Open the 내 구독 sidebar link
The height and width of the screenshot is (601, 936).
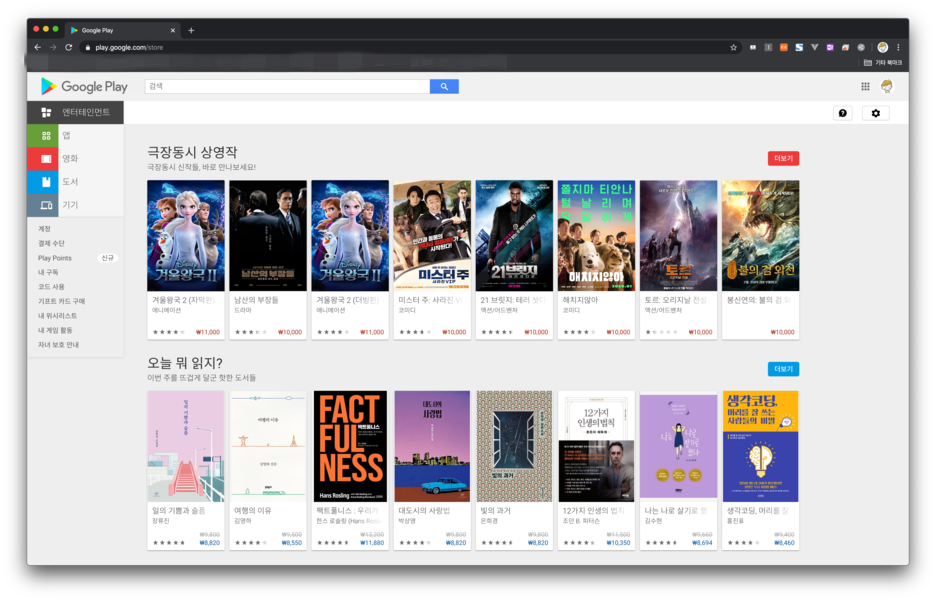(48, 272)
